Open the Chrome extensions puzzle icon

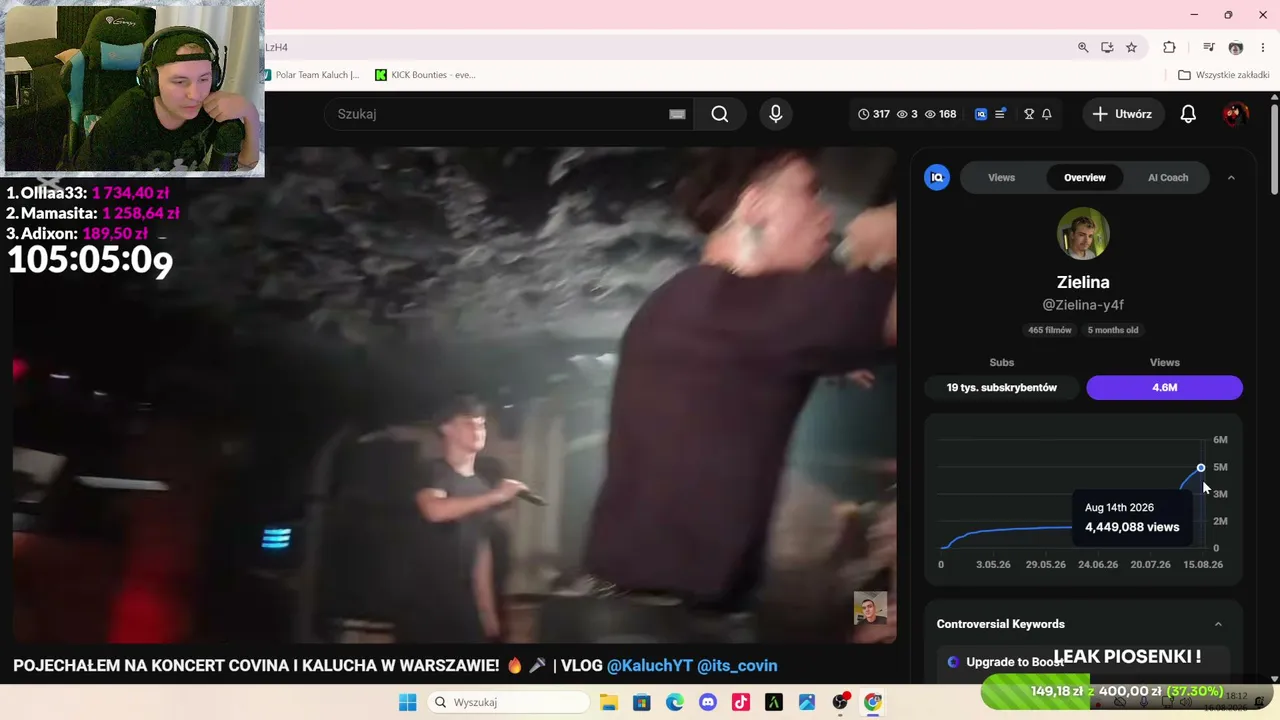point(1169,47)
